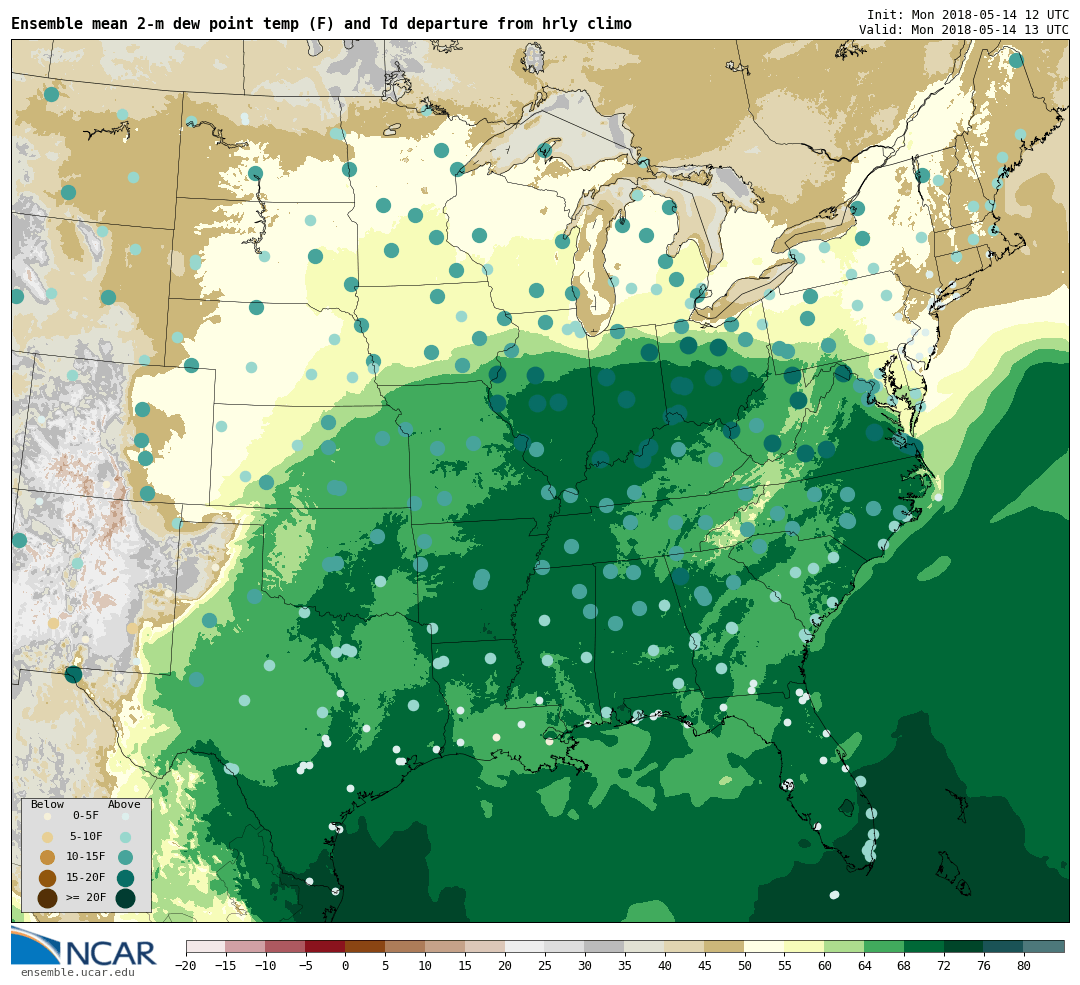Select the pale yellow segment from 55 to 60
Image resolution: width=1080 pixels, height=985 pixels.
pyautogui.click(x=805, y=946)
